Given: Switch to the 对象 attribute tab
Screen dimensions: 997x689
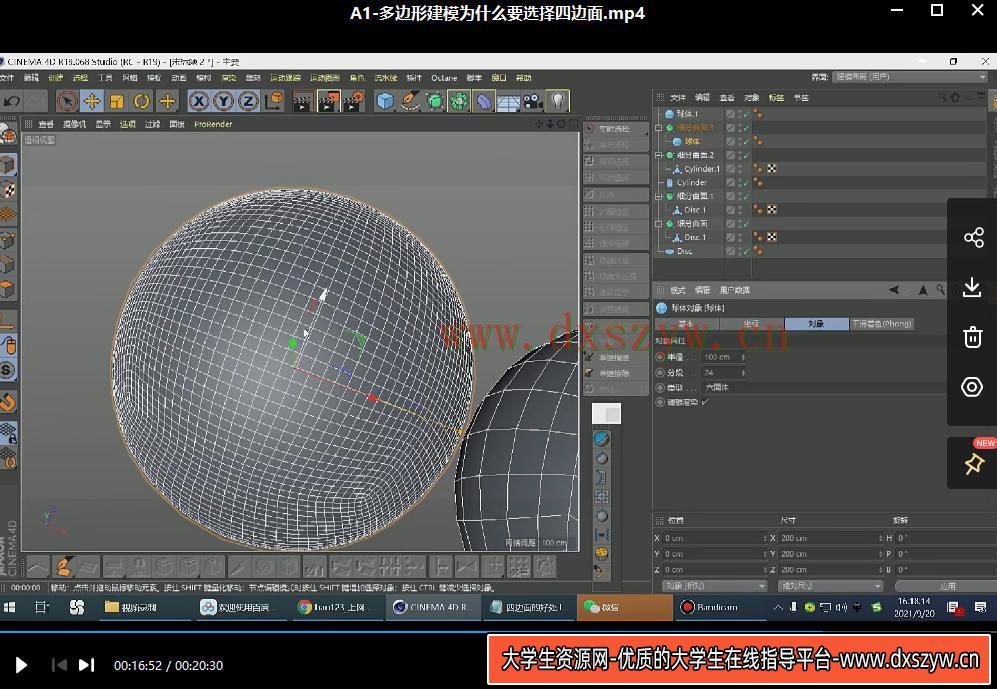Looking at the screenshot, I should (x=816, y=324).
